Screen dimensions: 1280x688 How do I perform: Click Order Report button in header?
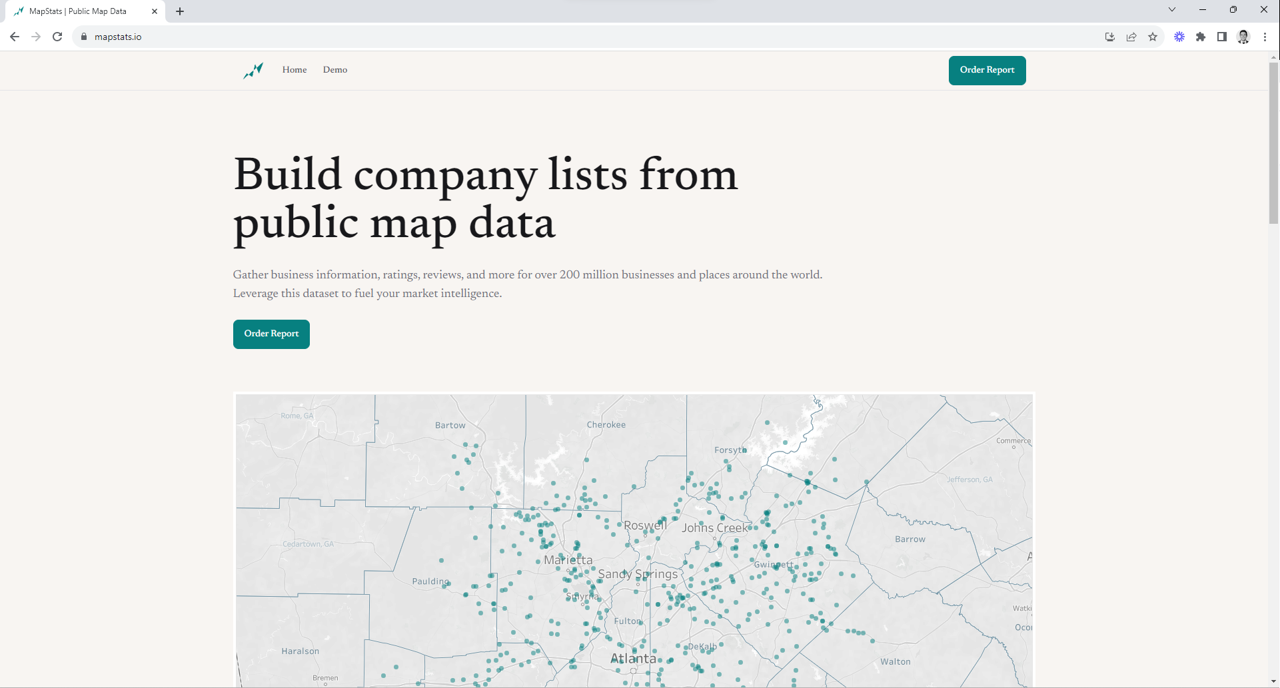pyautogui.click(x=987, y=70)
